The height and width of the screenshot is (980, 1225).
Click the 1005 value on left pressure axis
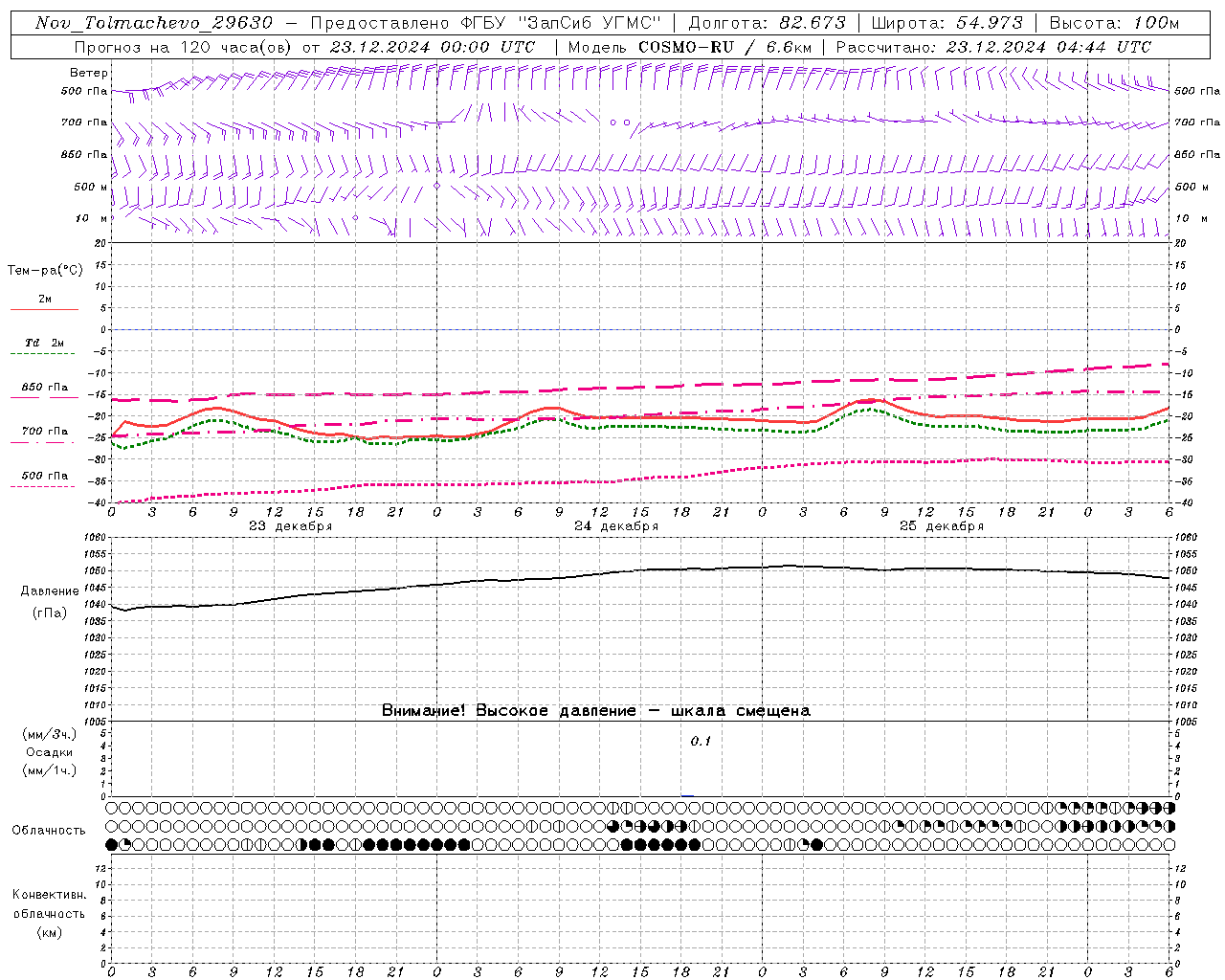coord(97,722)
